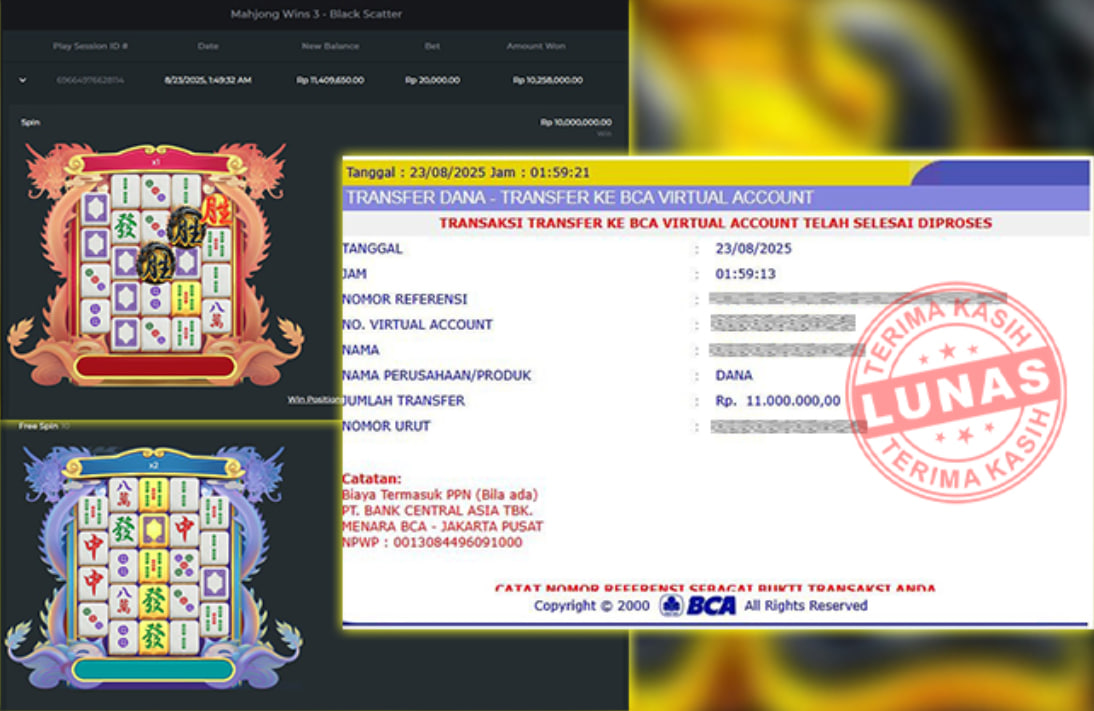Click the 'NOMOR REFERENSI' field label

point(405,299)
